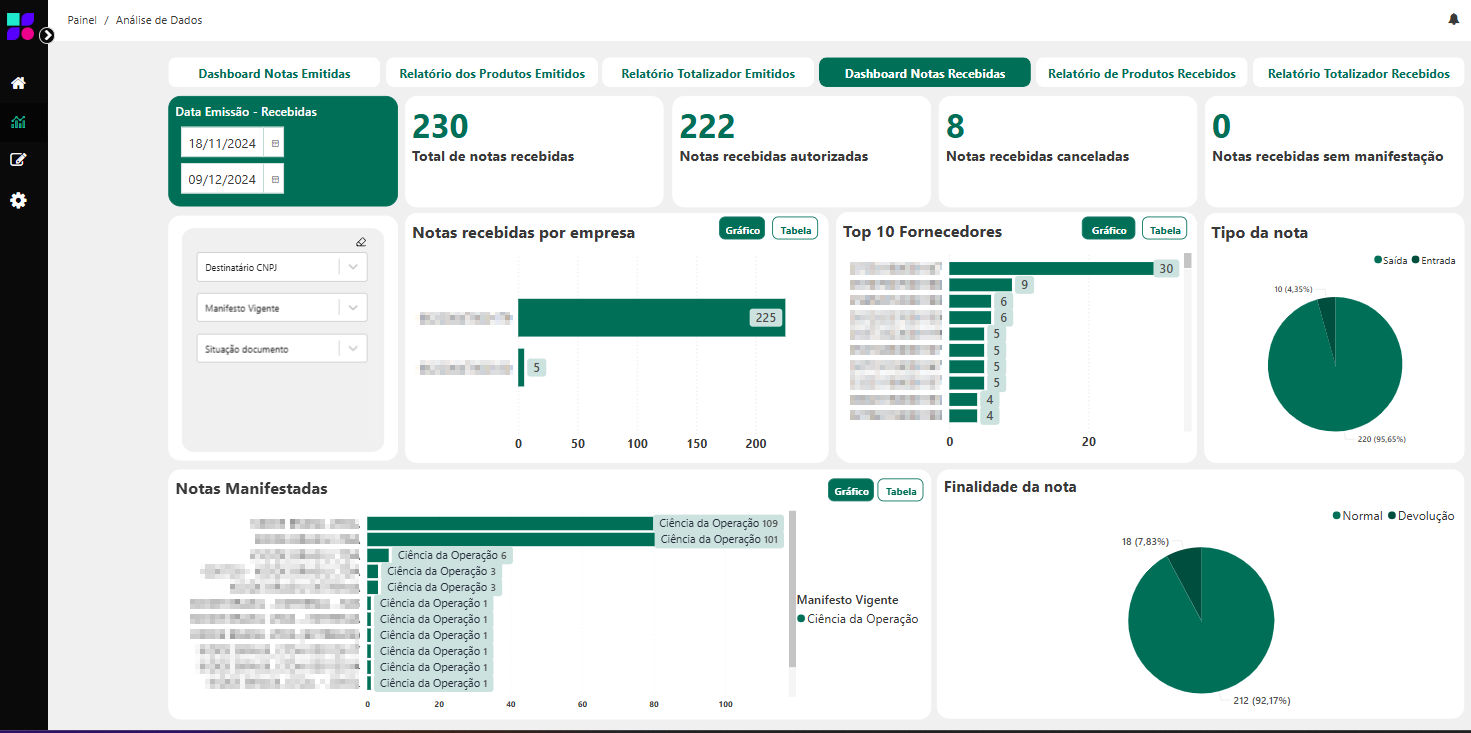Open the settings gear in the sidebar
Screen dimensions: 1471x733
click(18, 200)
